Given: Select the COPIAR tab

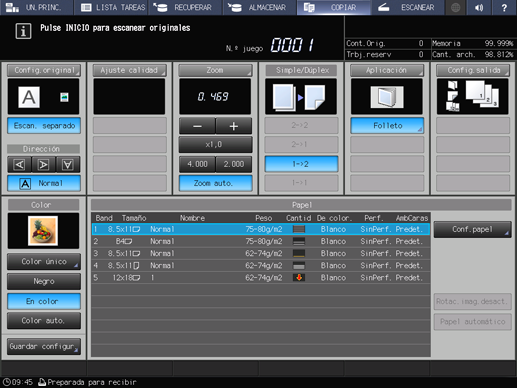Looking at the screenshot, I should tap(334, 7).
